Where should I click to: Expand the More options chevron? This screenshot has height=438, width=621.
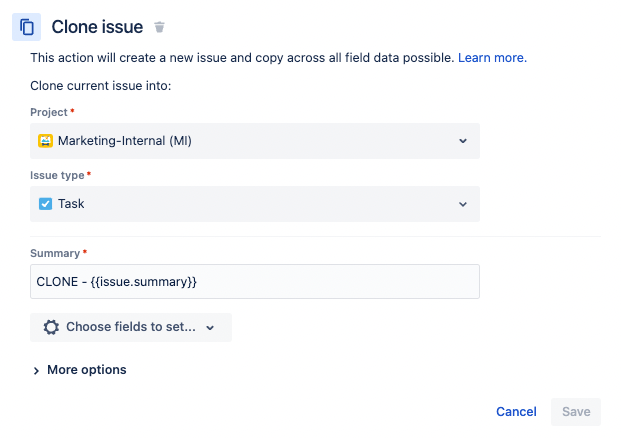coord(37,370)
